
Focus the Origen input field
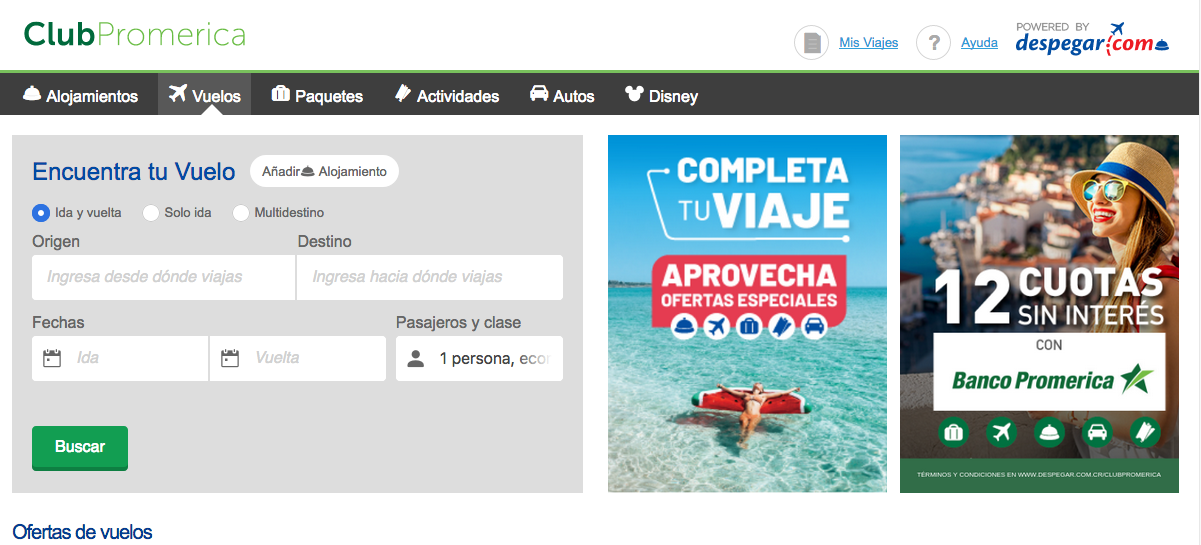pyautogui.click(x=163, y=277)
